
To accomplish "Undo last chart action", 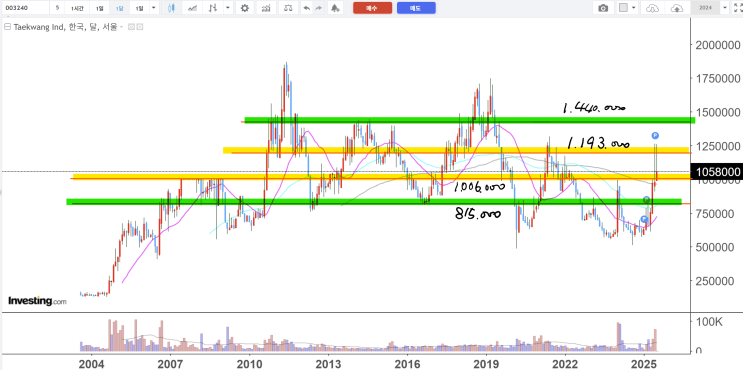I will point(307,8).
